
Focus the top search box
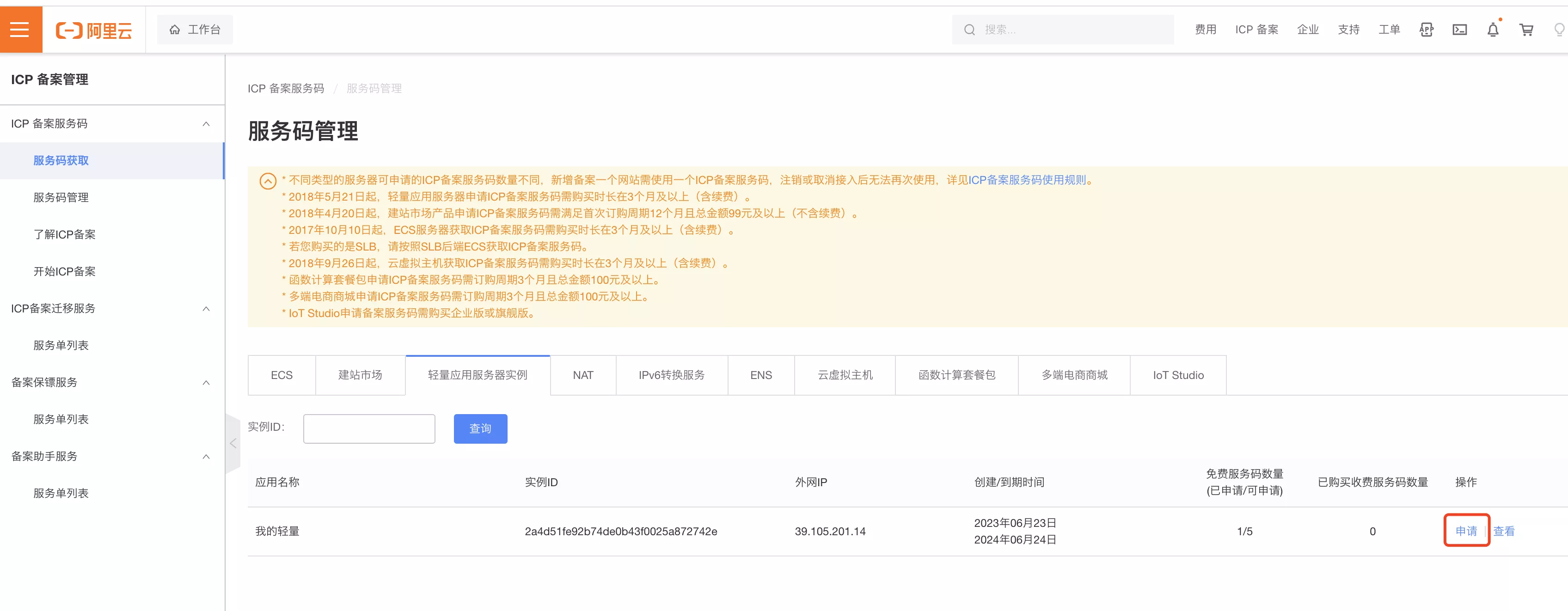point(1062,30)
